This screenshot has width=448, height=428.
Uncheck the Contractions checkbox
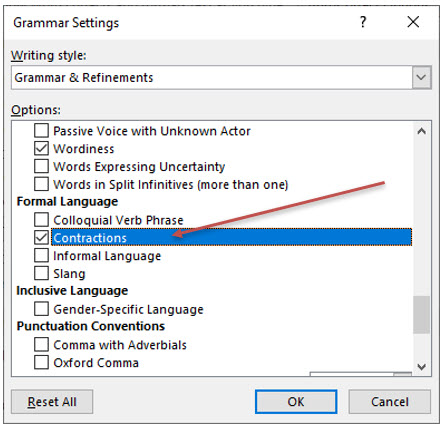(x=41, y=237)
